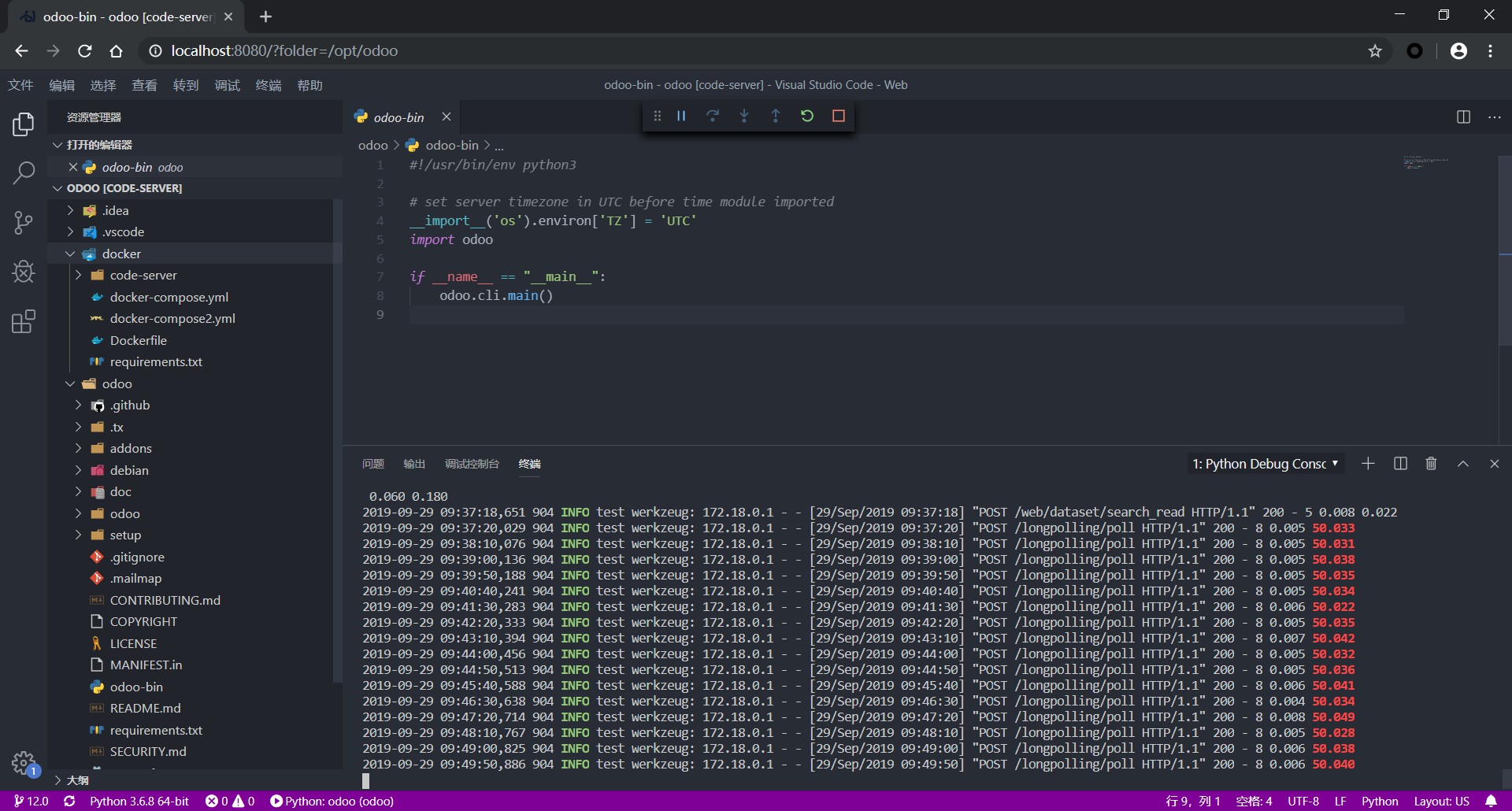Open the Source Control view
Image resolution: width=1512 pixels, height=811 pixels.
coord(24,223)
